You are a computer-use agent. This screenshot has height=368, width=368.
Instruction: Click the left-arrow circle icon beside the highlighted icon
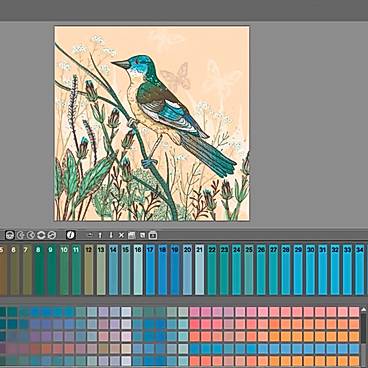(21, 235)
